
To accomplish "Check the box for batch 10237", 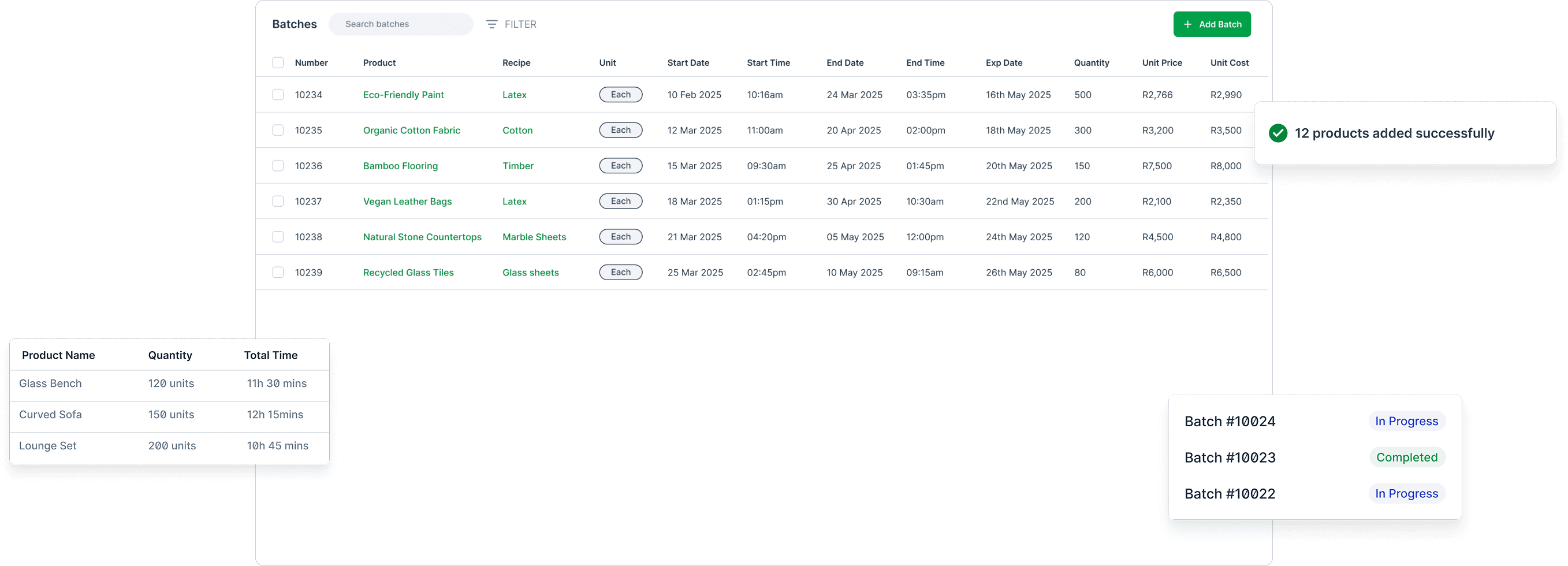I will point(278,202).
